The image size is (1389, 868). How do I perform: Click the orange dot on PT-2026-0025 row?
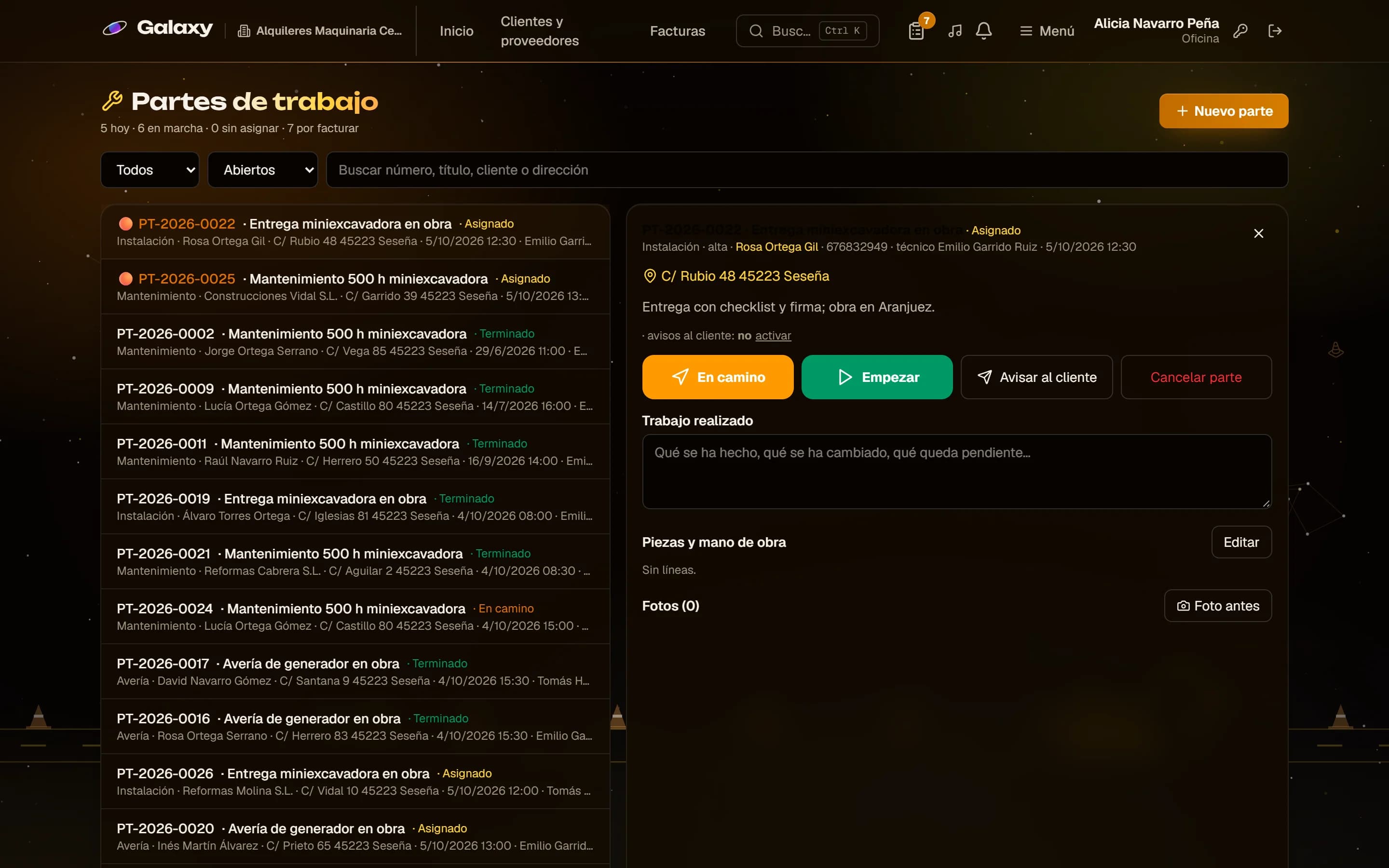click(x=126, y=279)
